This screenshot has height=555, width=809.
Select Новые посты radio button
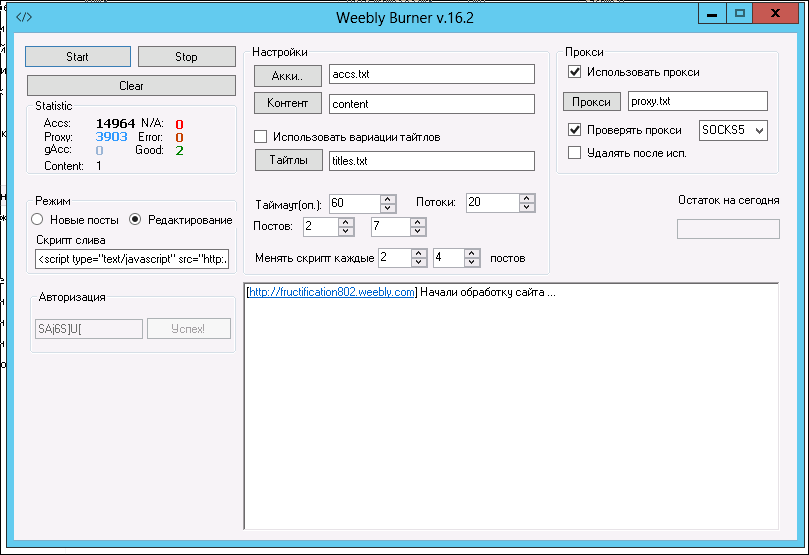(x=37, y=219)
